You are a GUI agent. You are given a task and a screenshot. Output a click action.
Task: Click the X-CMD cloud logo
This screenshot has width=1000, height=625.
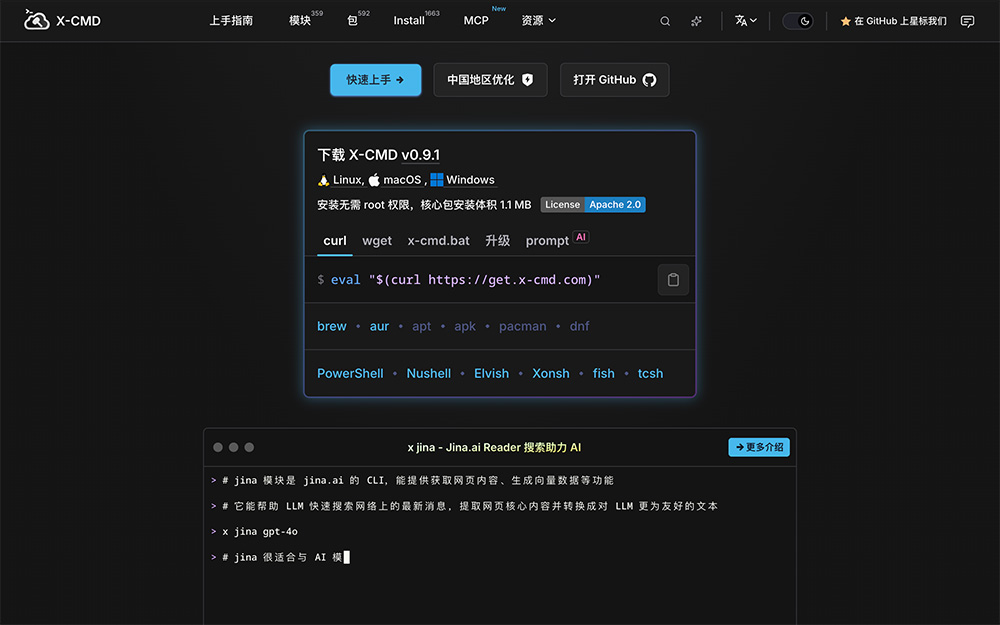(36, 20)
